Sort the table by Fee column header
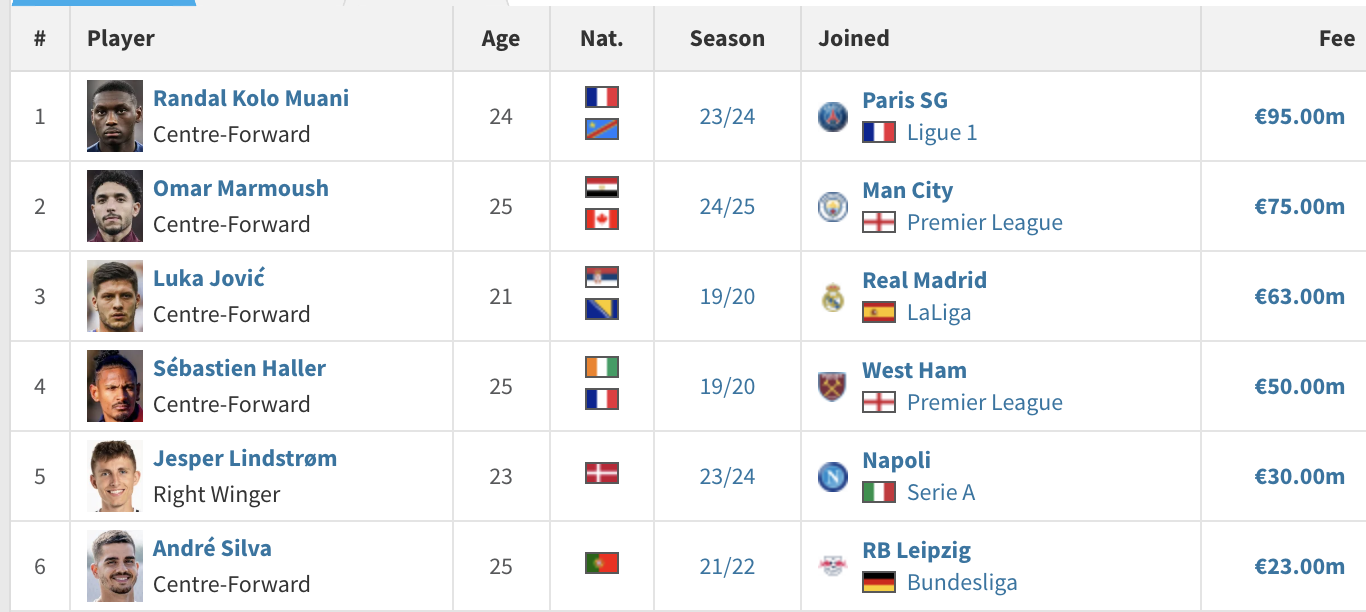Image resolution: width=1366 pixels, height=612 pixels. tap(1337, 39)
